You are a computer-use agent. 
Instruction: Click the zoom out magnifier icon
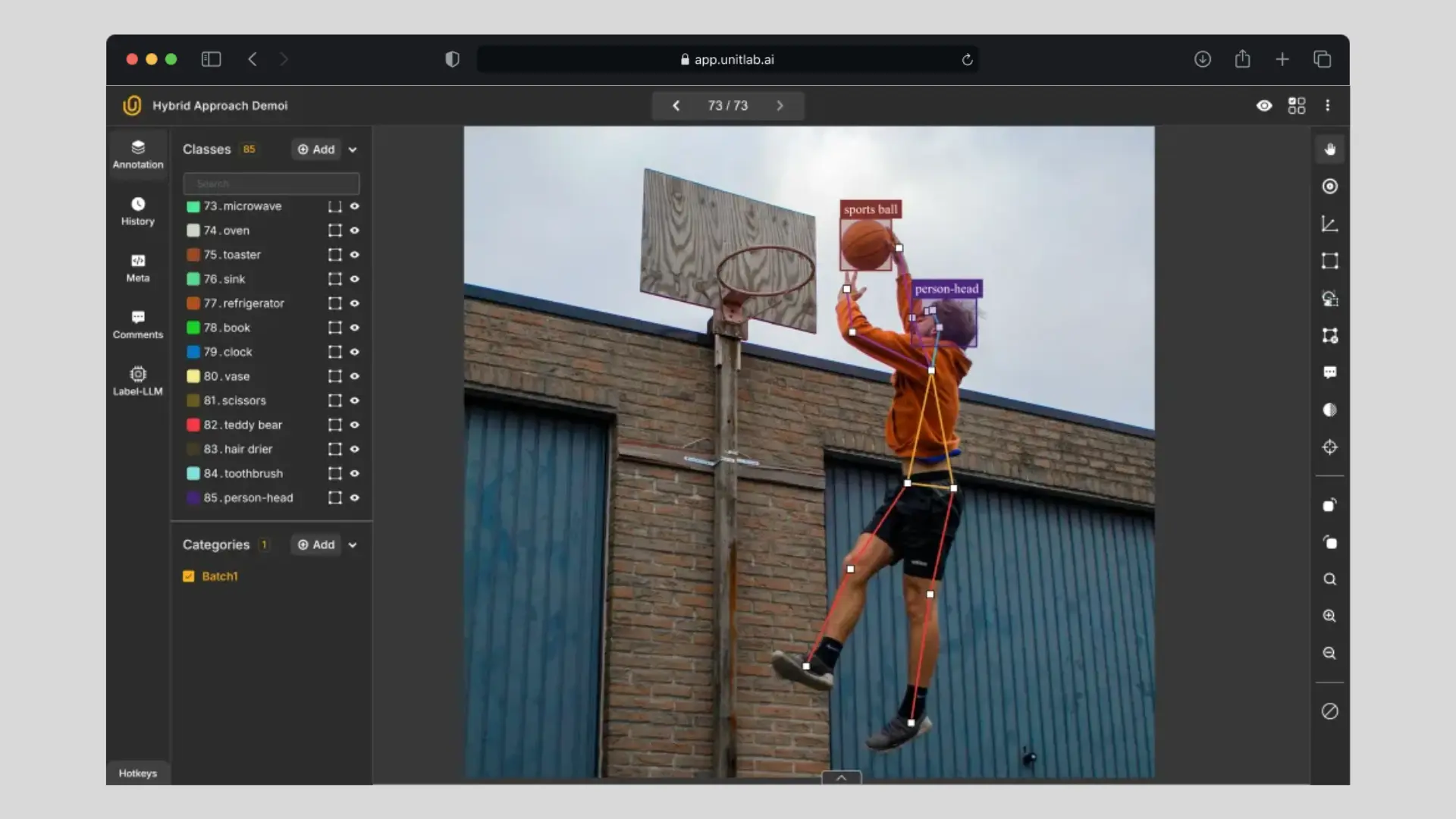[x=1329, y=653]
